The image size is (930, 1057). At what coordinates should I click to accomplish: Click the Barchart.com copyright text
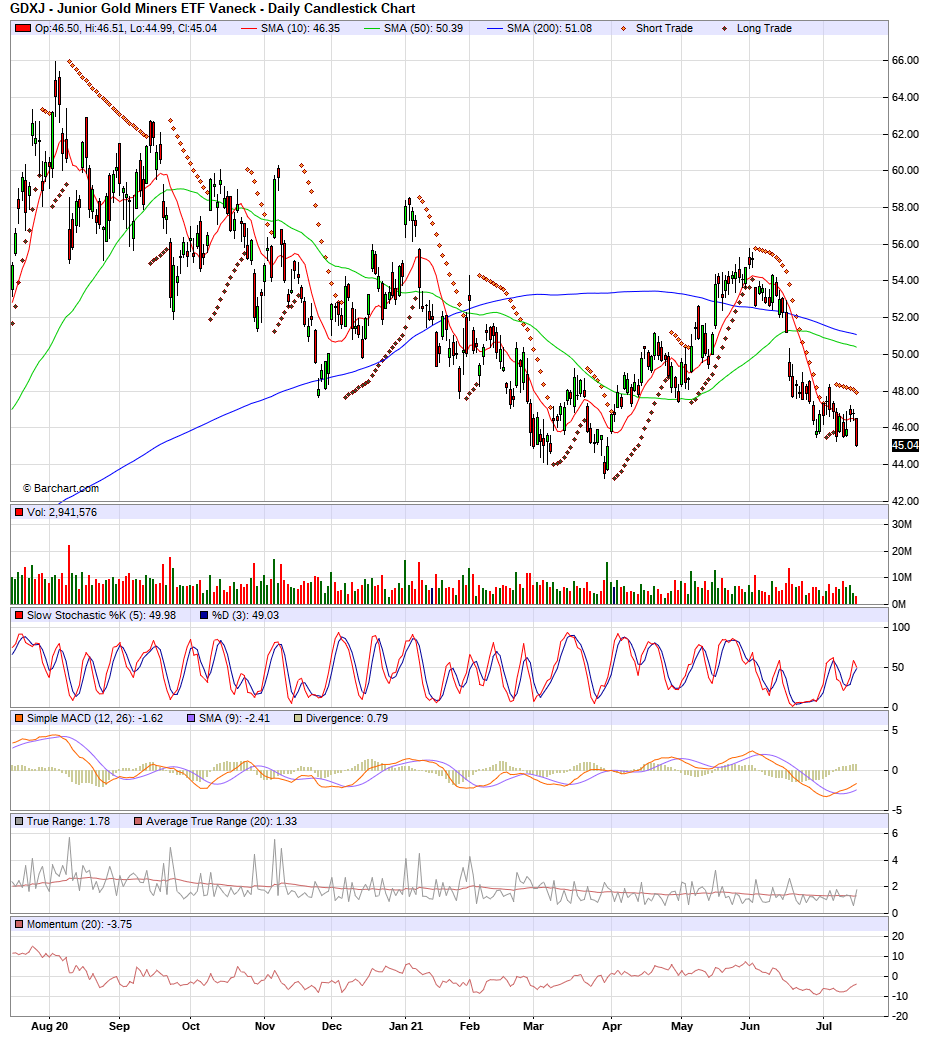pyautogui.click(x=61, y=489)
